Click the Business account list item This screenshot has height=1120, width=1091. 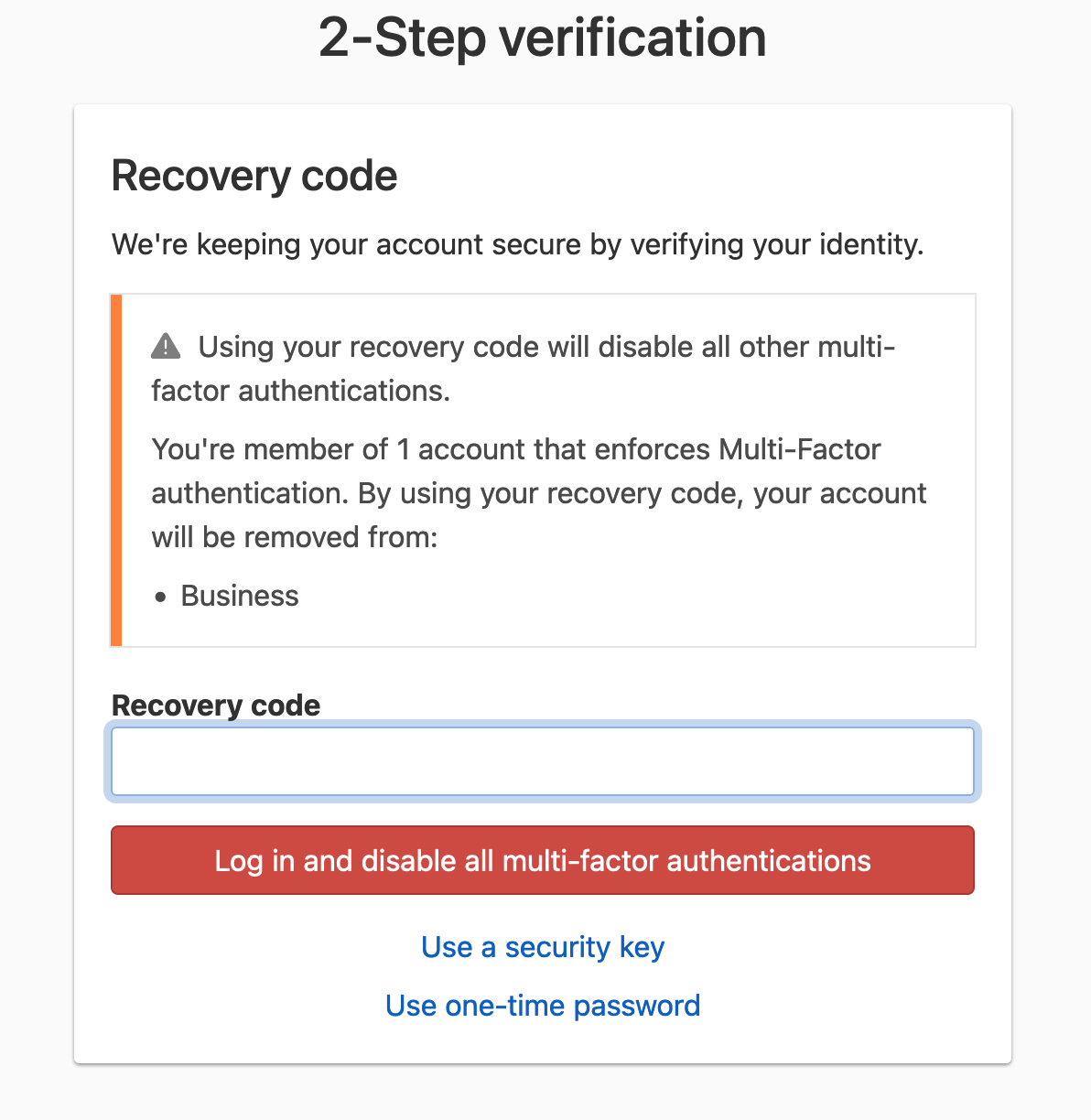pyautogui.click(x=240, y=596)
